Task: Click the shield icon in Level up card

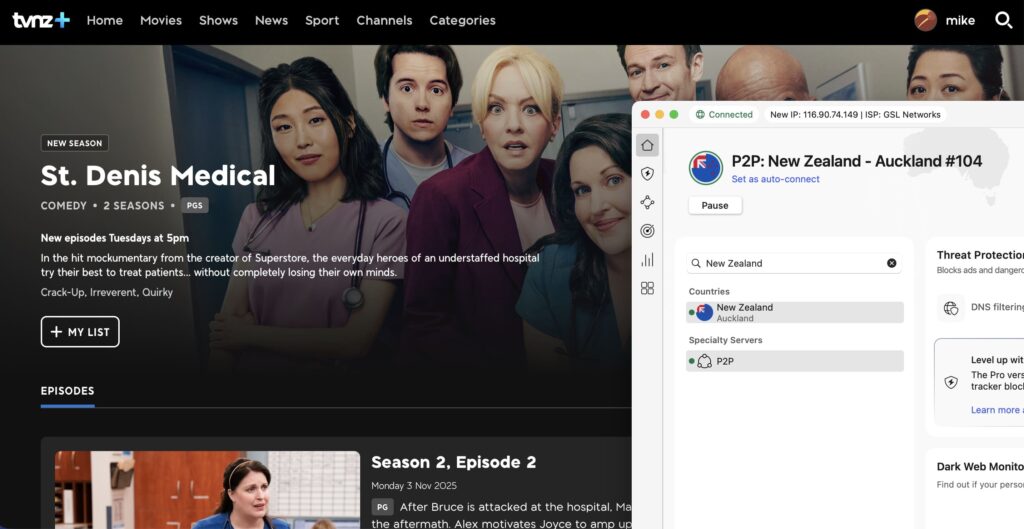Action: [951, 383]
